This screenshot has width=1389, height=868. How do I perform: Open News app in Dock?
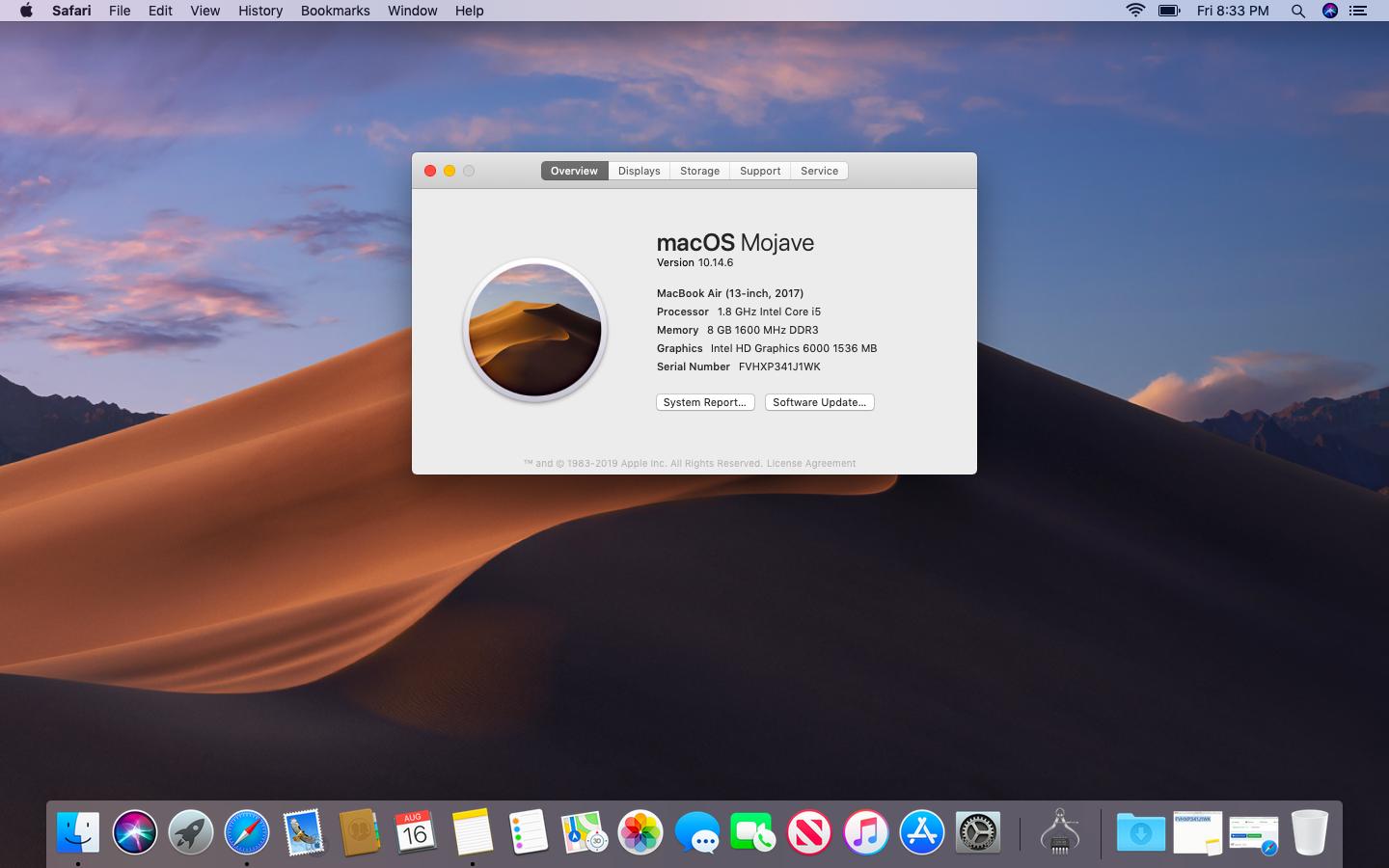[809, 831]
